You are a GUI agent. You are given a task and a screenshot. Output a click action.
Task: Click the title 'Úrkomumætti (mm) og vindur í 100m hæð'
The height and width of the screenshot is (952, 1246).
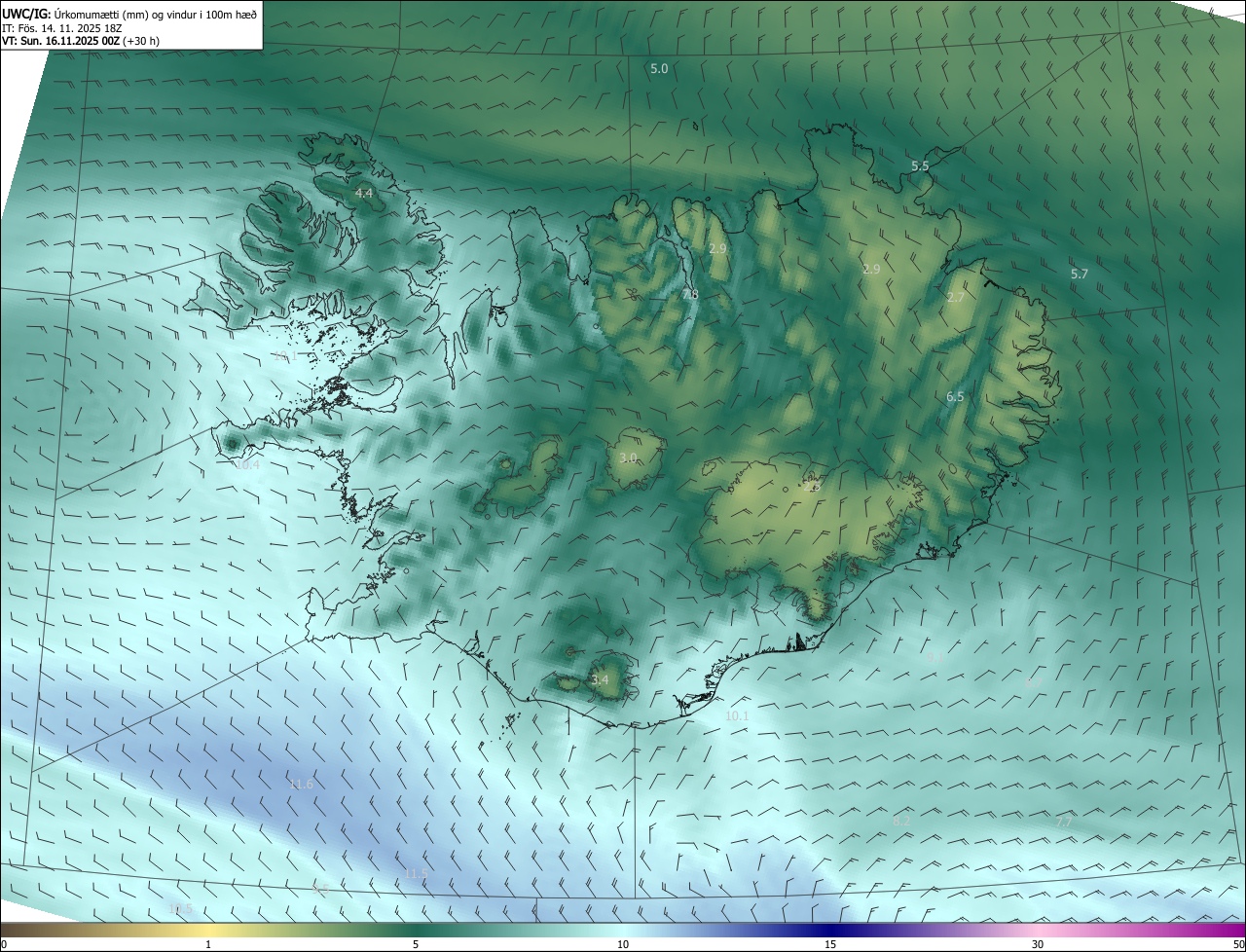pos(156,13)
